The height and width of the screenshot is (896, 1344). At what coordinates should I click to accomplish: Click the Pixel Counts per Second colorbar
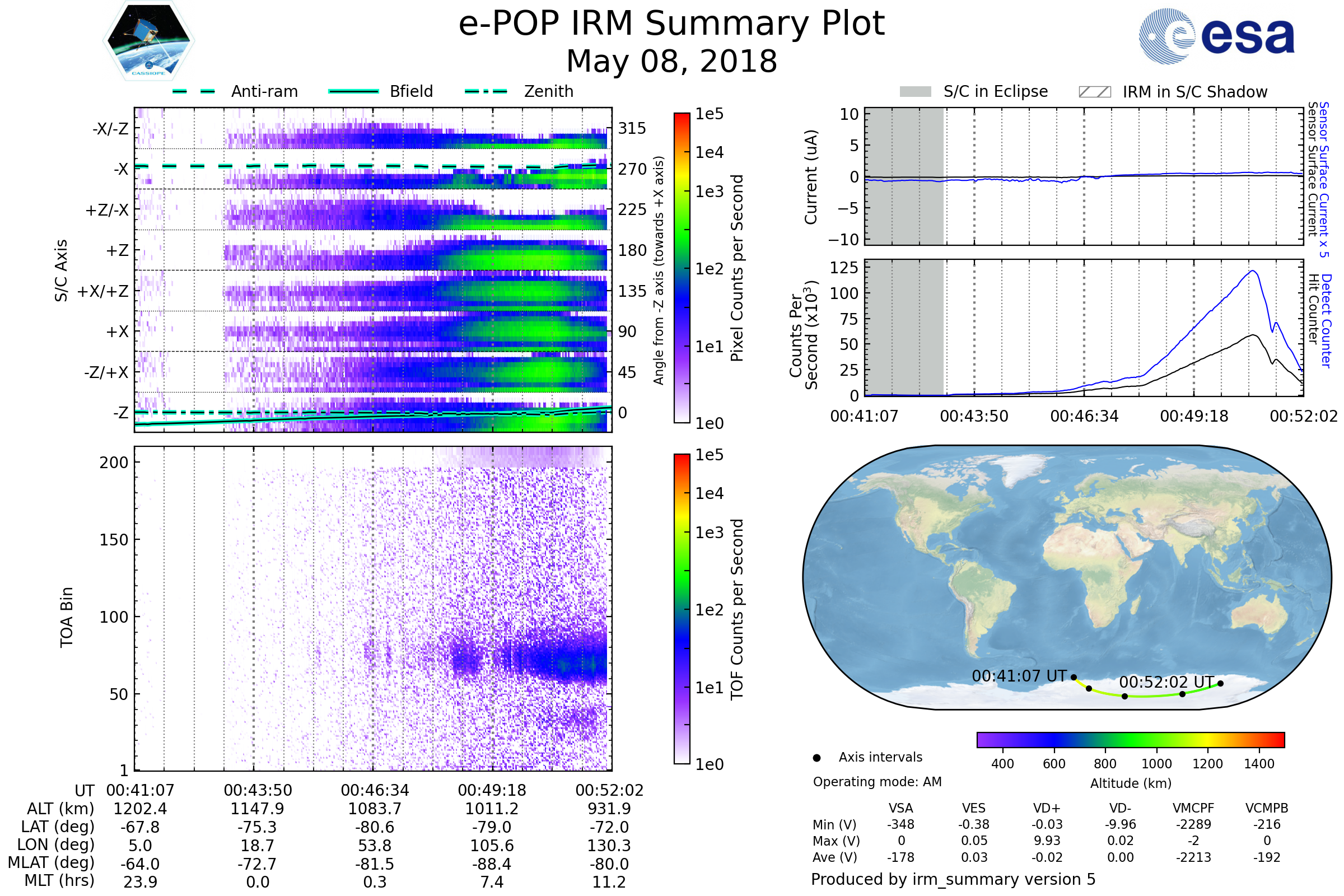click(x=682, y=268)
